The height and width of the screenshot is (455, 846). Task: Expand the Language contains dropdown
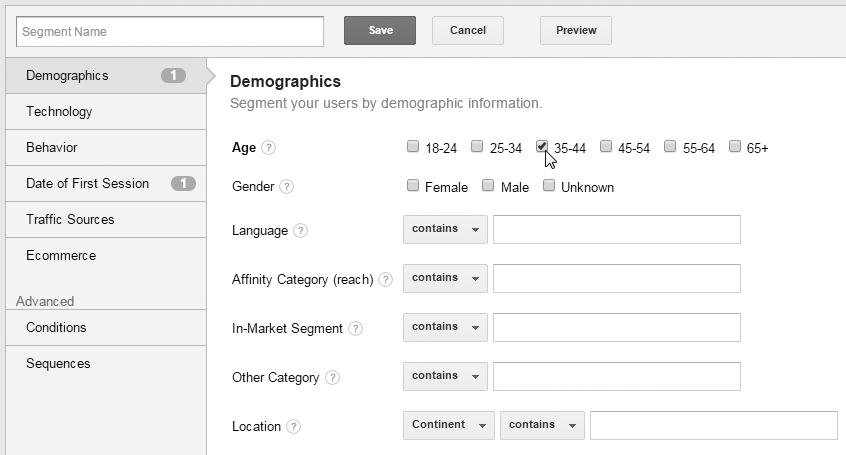(445, 229)
